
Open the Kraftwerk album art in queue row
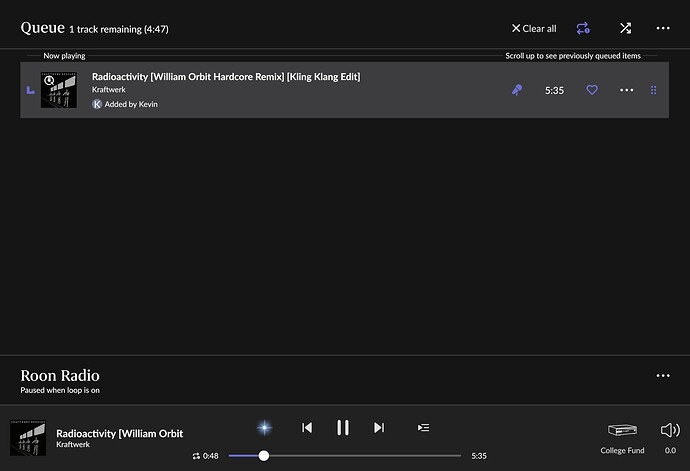coord(59,90)
